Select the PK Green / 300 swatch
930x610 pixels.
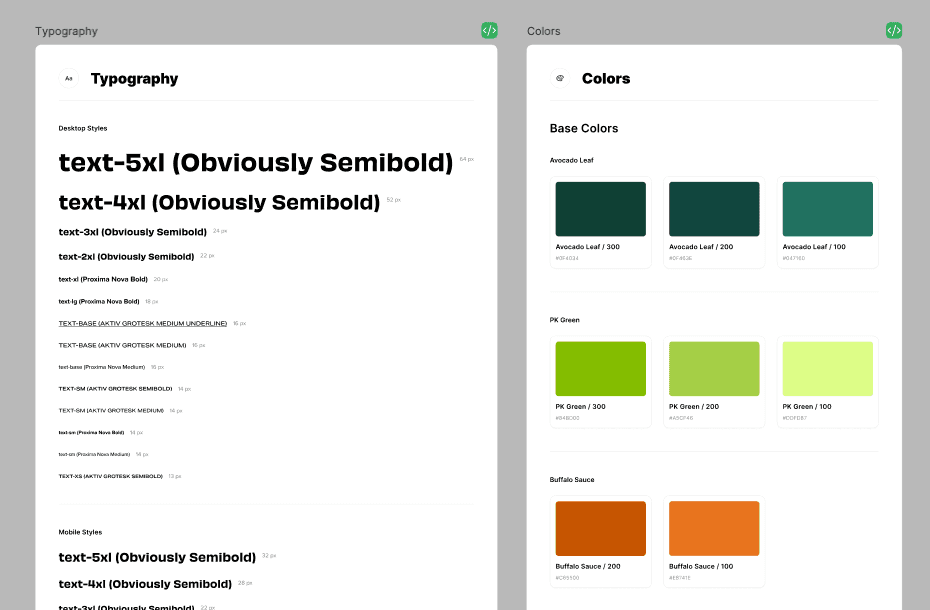(600, 369)
